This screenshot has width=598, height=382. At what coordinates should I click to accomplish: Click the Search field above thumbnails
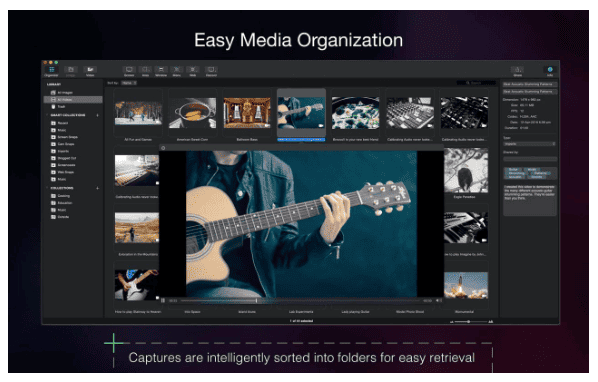(x=476, y=83)
